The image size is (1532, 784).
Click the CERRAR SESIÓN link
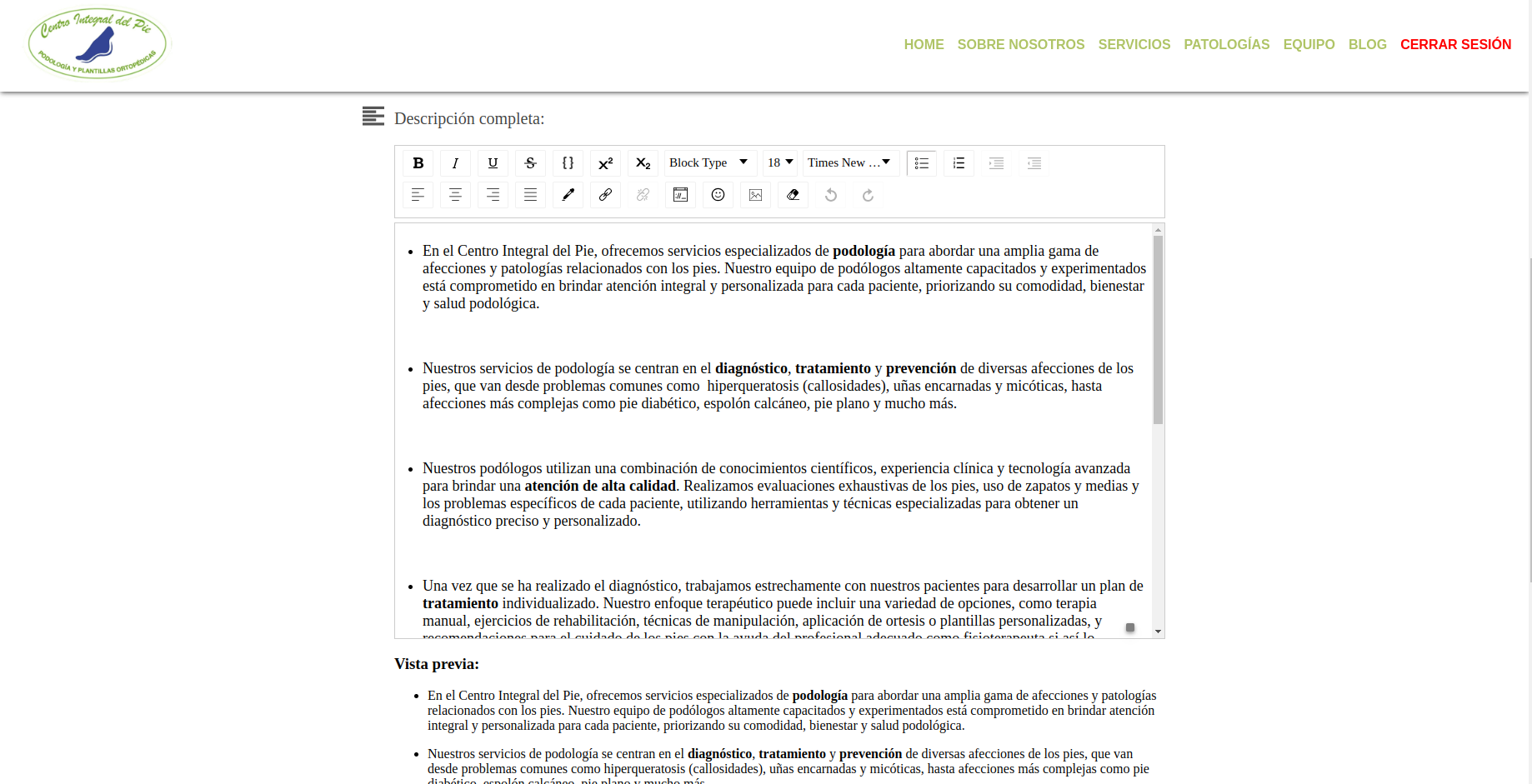[x=1455, y=45]
